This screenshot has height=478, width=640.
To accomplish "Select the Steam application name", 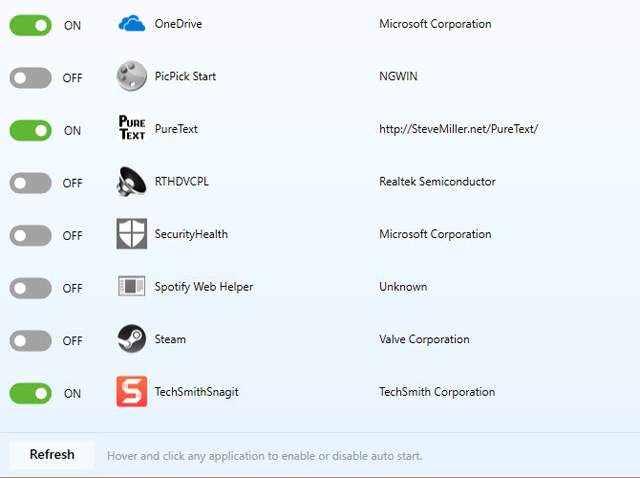I will [x=170, y=340].
